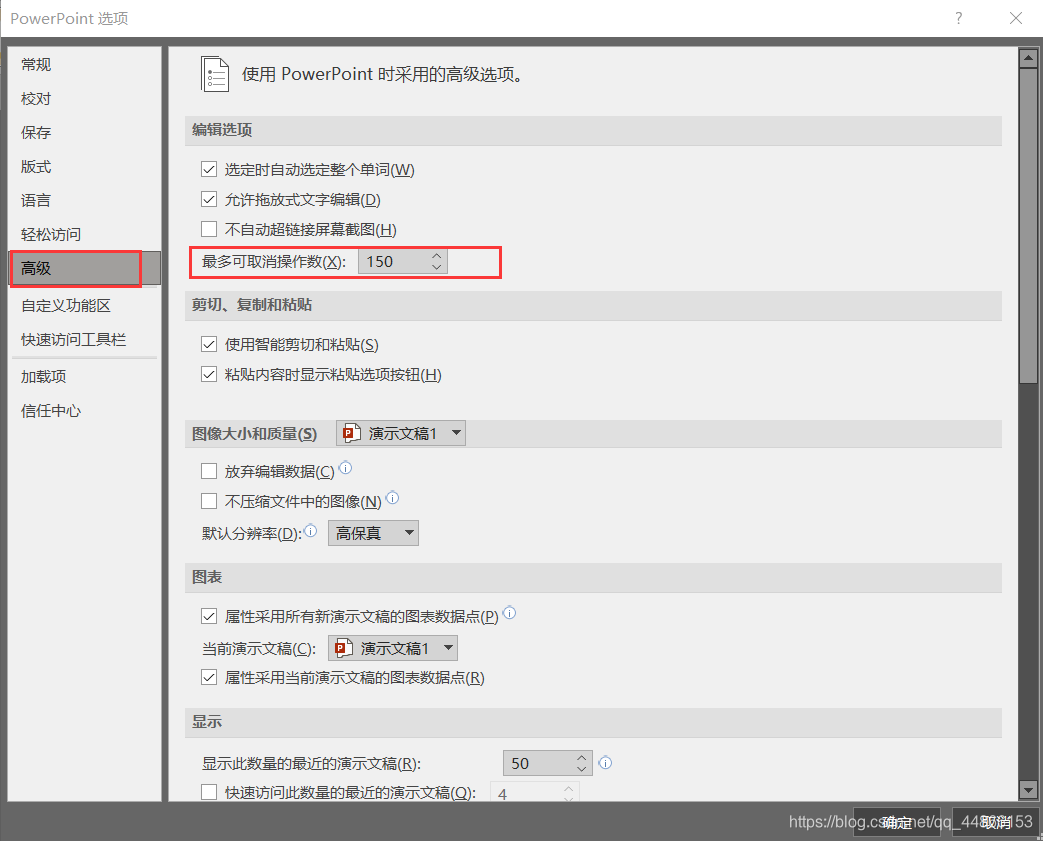Screen dimensions: 1043x841
Task: Open 自定义功能区 options category
Action: click(x=84, y=305)
